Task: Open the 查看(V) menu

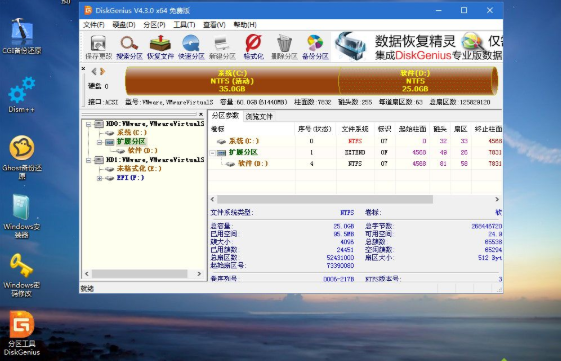Action: point(214,25)
